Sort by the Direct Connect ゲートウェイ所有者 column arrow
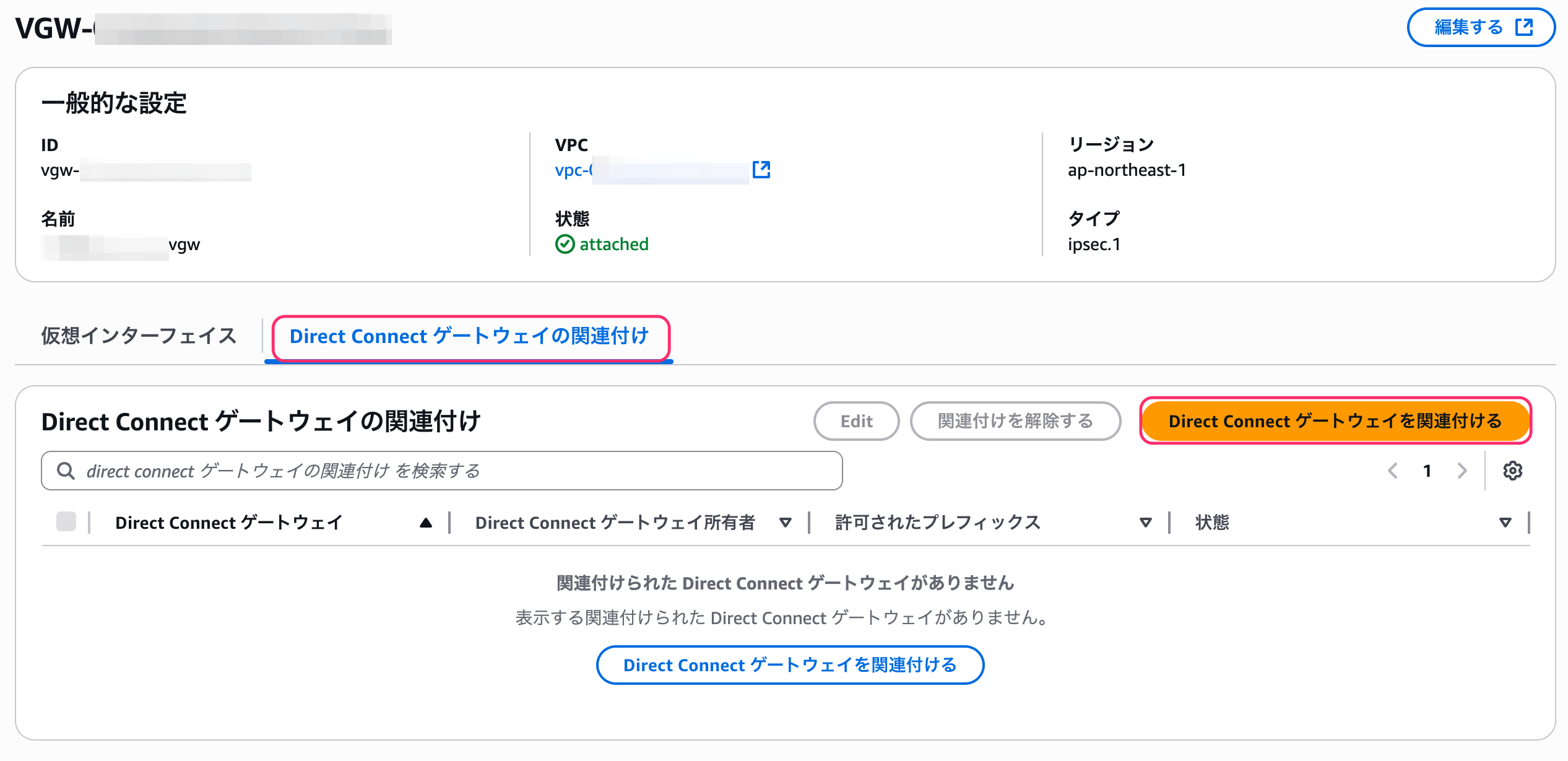 tap(786, 523)
